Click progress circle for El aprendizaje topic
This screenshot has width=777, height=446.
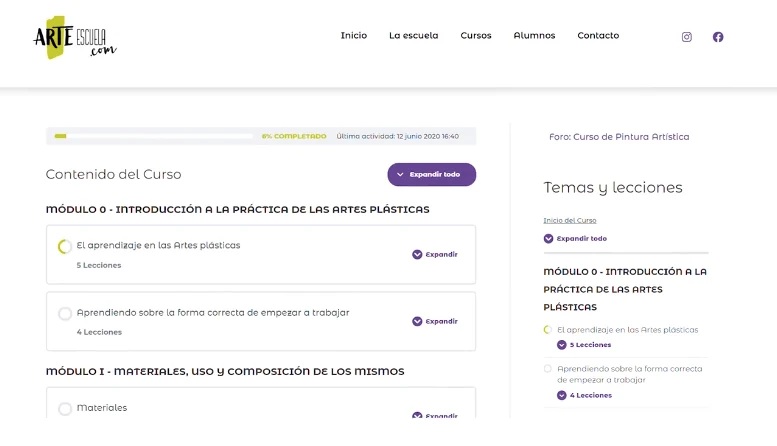(64, 246)
